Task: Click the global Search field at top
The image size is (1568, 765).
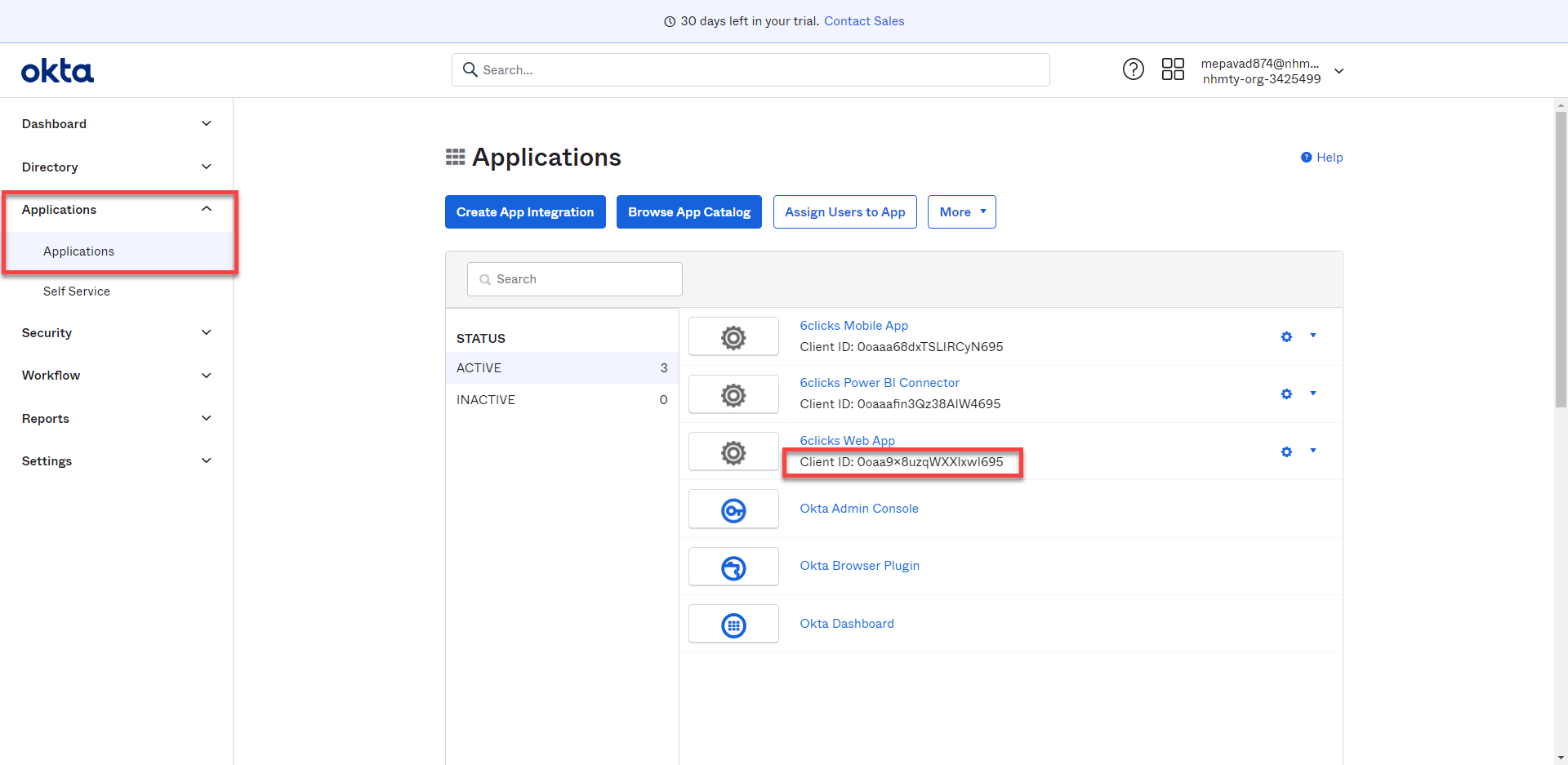Action: [751, 70]
